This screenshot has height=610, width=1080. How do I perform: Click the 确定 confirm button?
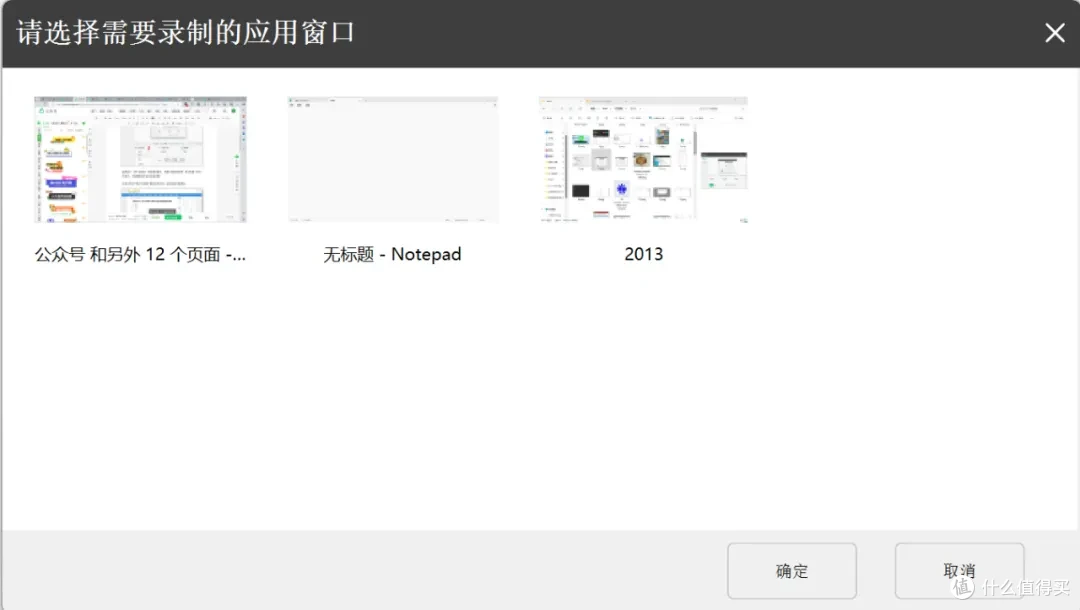[x=792, y=571]
